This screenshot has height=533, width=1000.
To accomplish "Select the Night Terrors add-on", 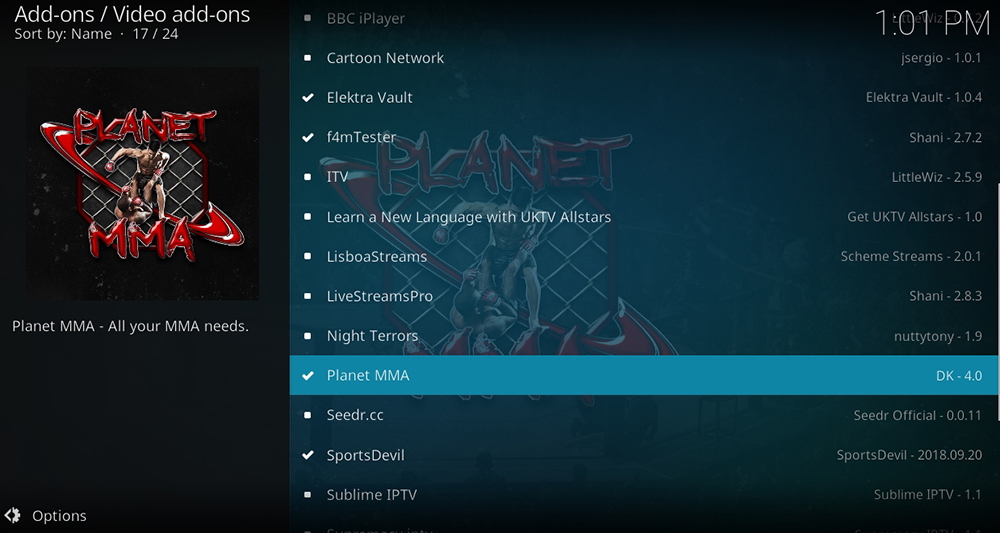I will (x=644, y=335).
